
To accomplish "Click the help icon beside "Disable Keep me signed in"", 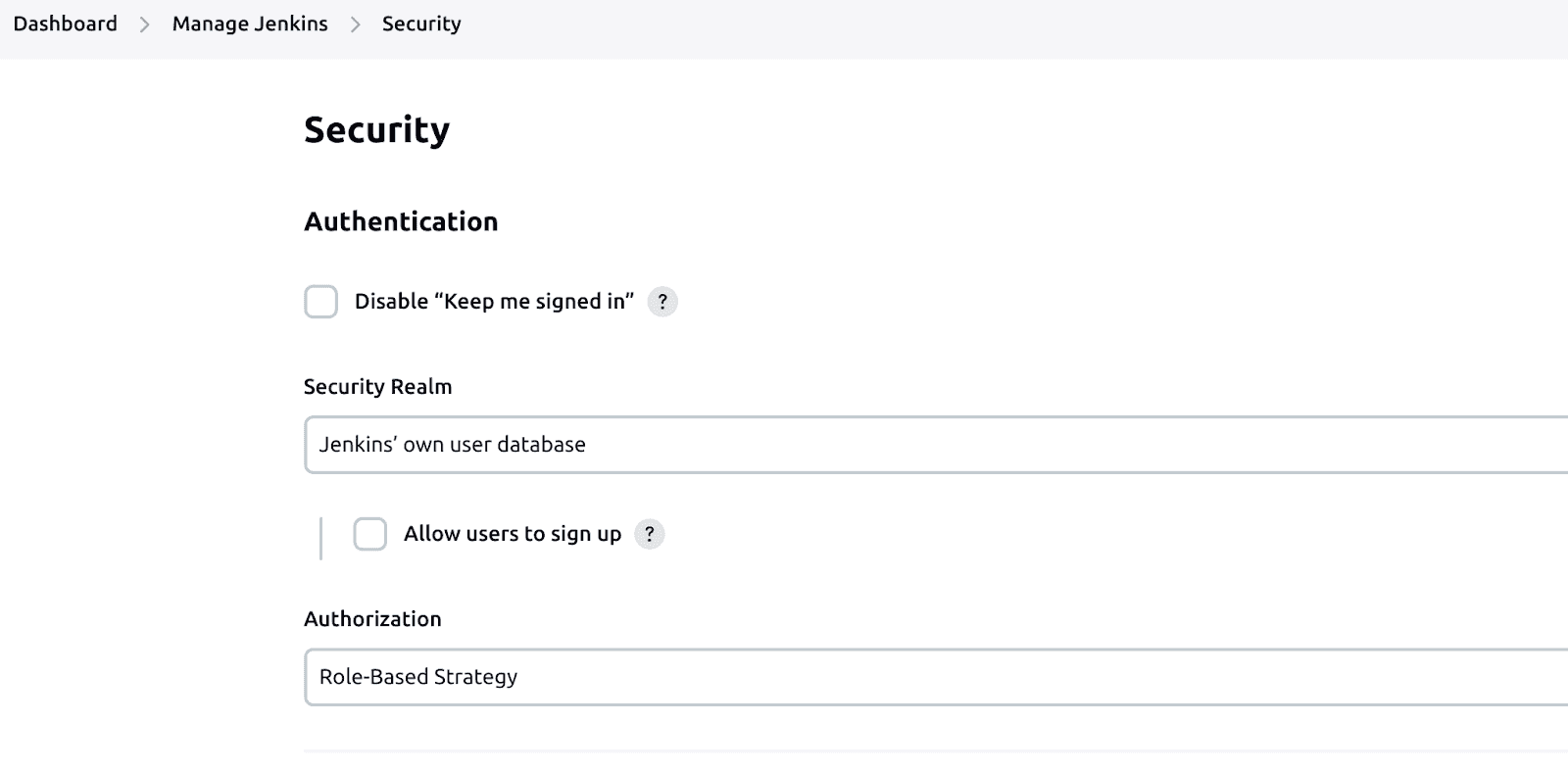I will coord(662,303).
